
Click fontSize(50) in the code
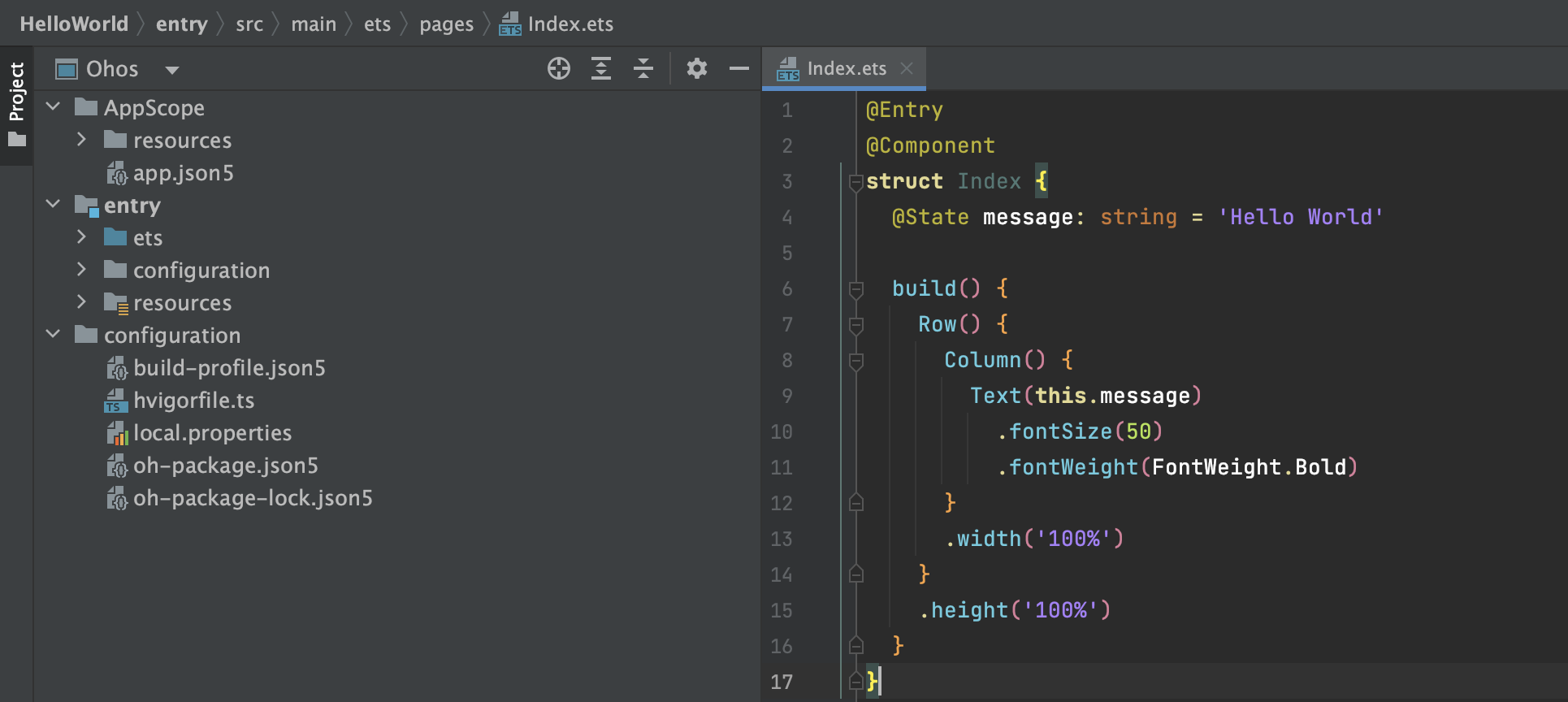(1086, 431)
